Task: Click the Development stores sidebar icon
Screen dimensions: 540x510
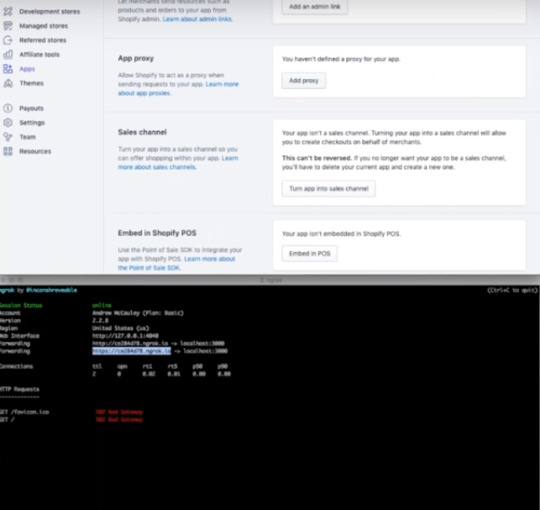Action: click(x=8, y=11)
